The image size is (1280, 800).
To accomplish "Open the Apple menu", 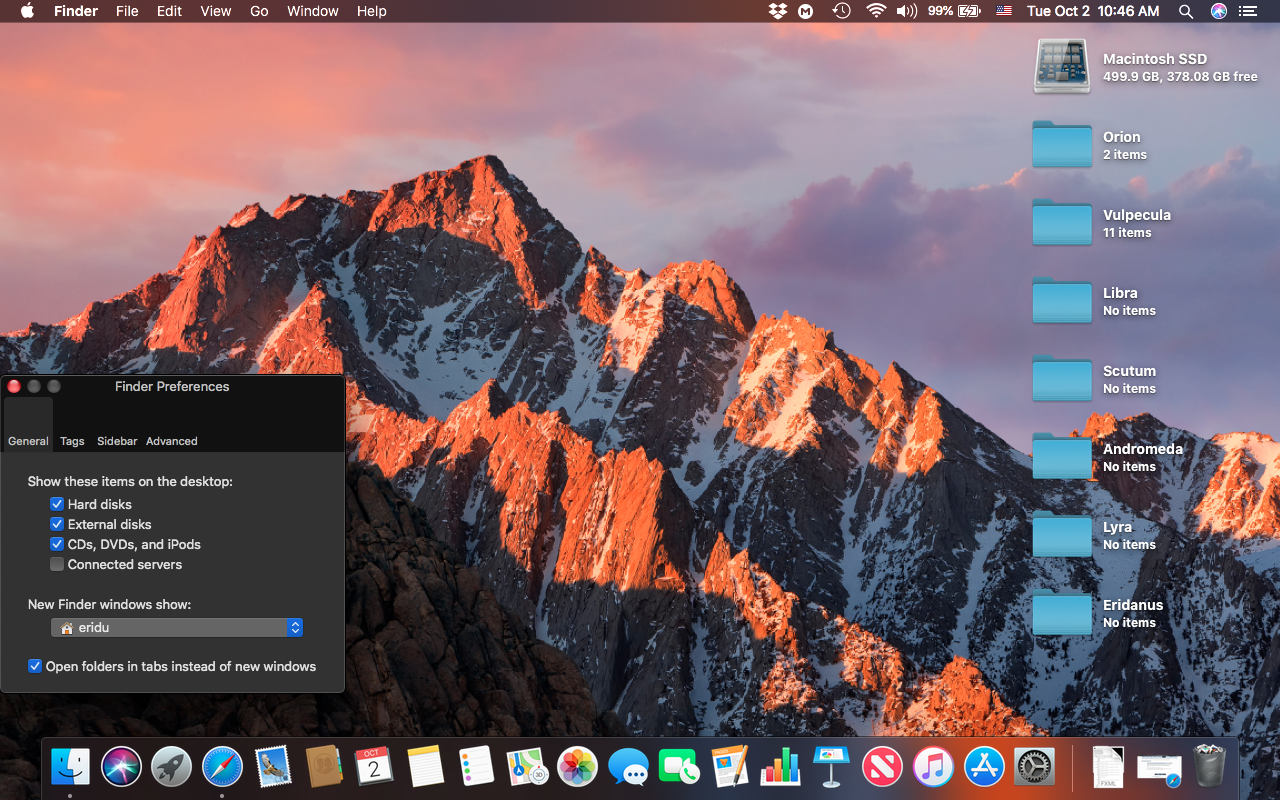I will [x=27, y=11].
